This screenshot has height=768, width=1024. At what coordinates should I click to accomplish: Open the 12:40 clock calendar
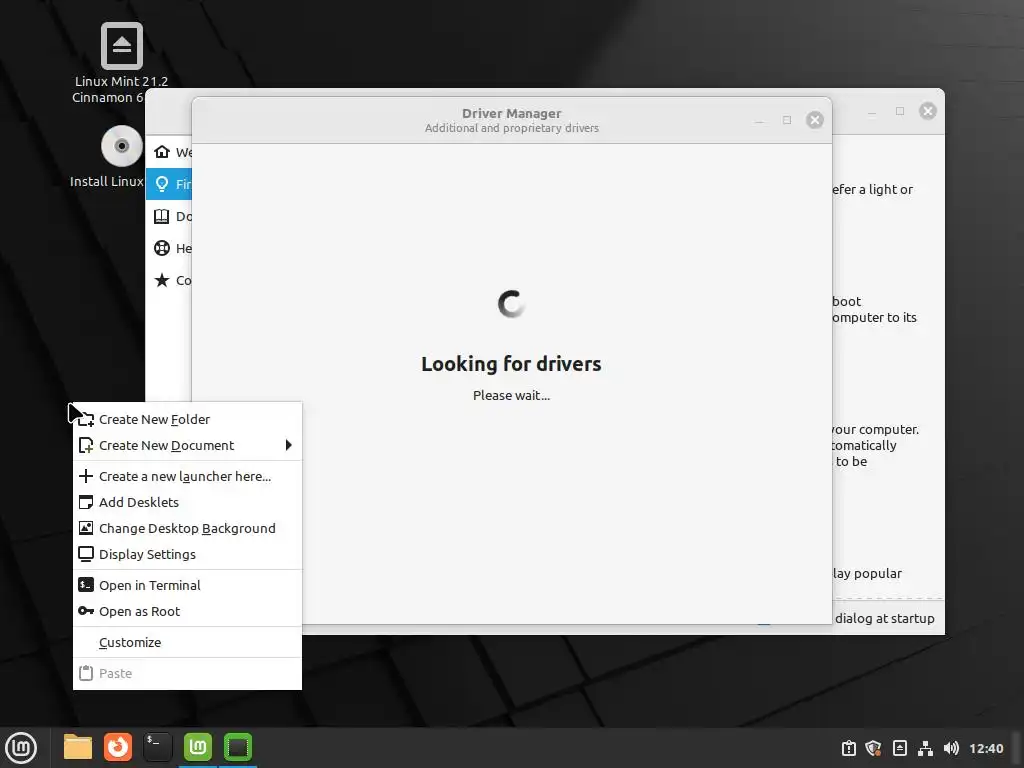coord(986,748)
